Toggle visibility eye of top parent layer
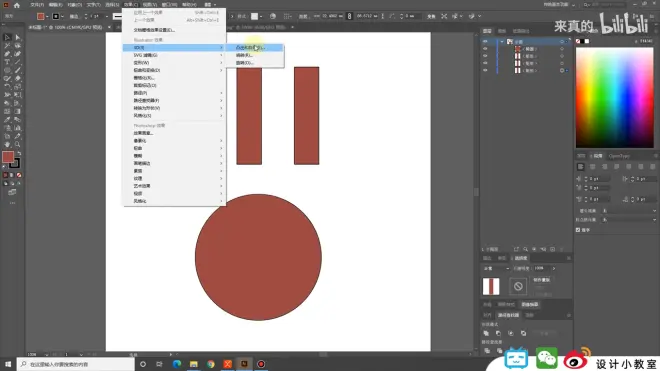The height and width of the screenshot is (371, 660). coord(485,42)
